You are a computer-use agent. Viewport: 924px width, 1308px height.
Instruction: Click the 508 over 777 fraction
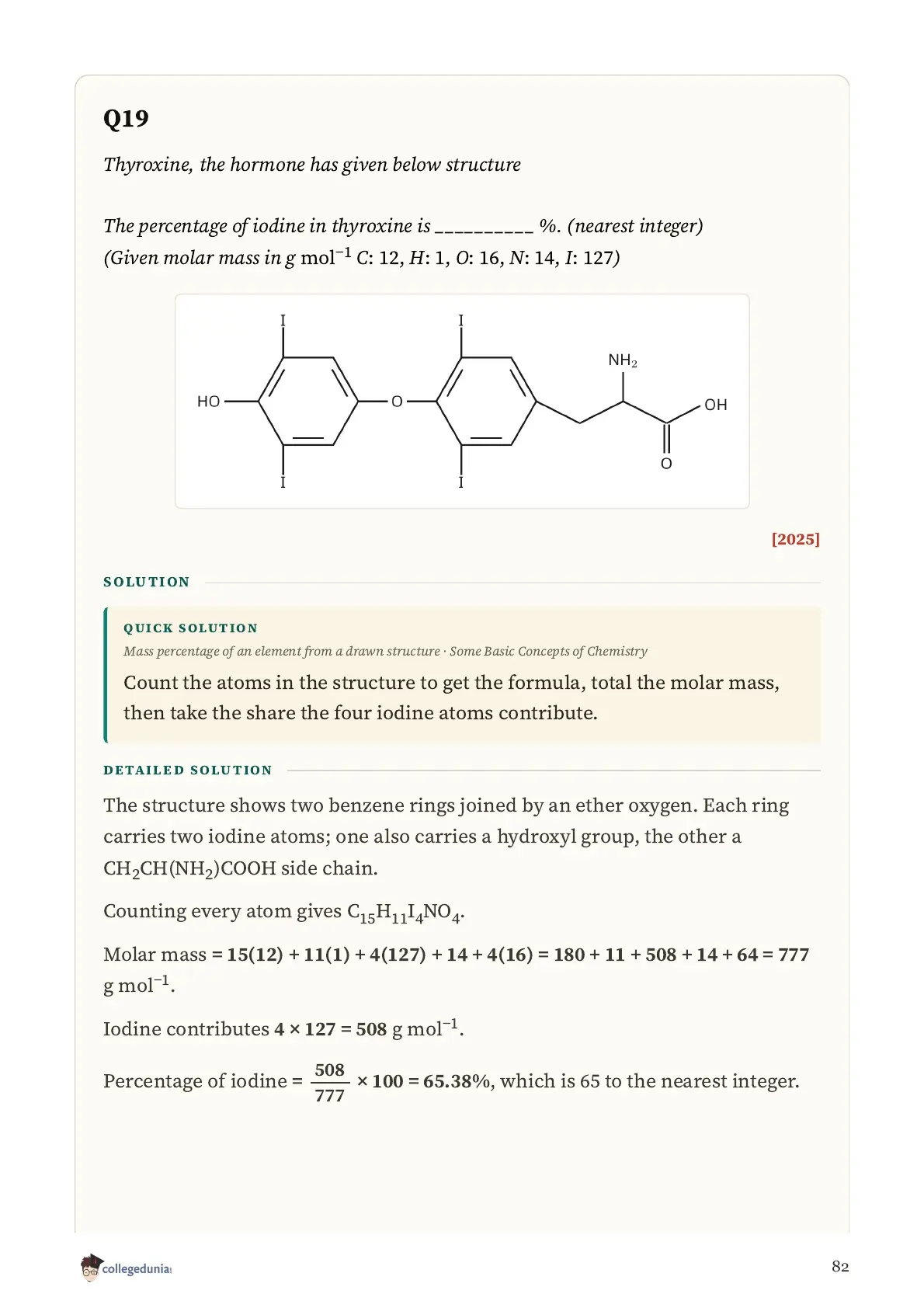click(x=329, y=1082)
